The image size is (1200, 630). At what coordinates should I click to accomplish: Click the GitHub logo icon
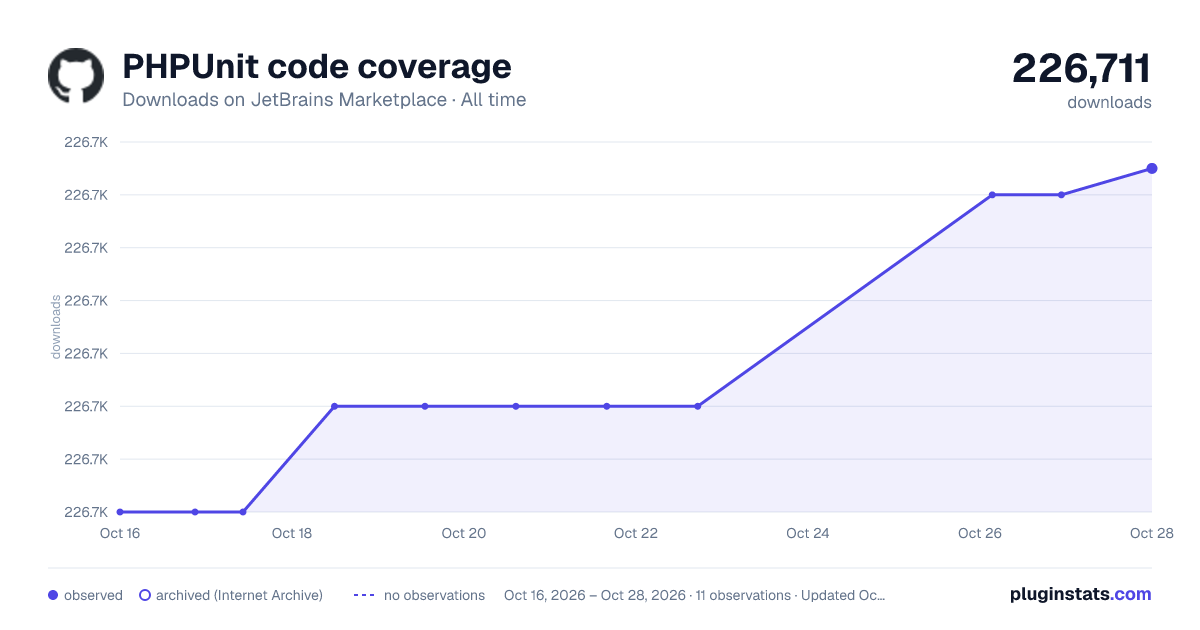(76, 76)
